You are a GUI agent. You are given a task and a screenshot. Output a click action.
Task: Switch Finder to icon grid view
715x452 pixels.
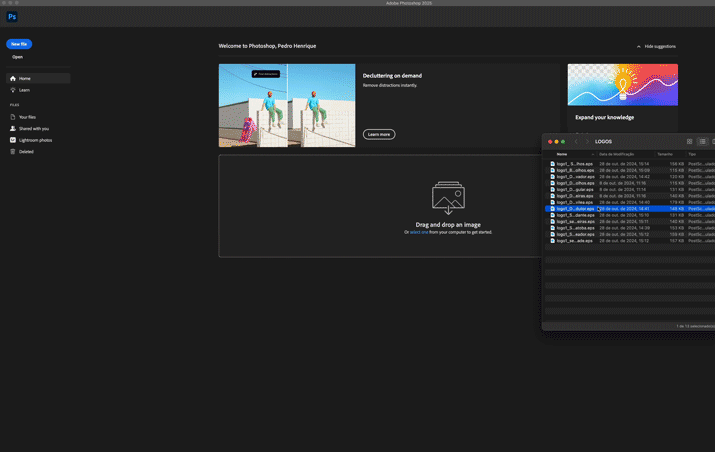[689, 142]
